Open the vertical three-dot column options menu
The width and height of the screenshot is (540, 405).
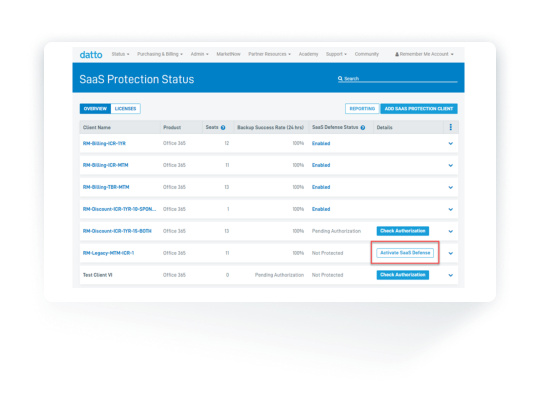click(x=450, y=127)
